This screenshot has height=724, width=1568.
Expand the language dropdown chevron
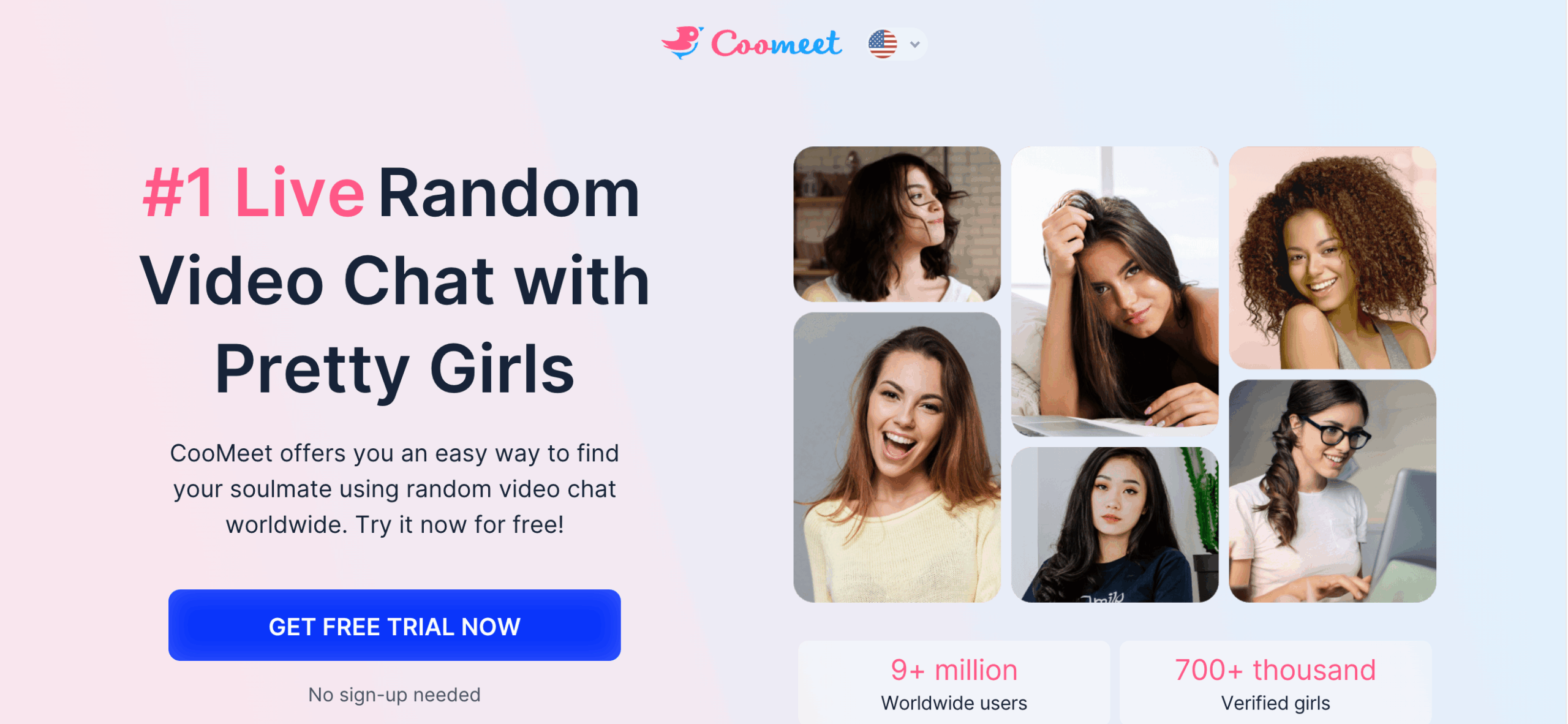[914, 44]
